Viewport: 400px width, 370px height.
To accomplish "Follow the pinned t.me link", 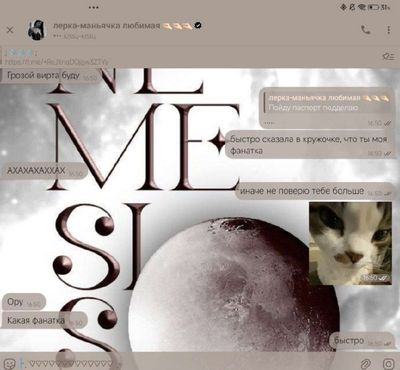I will (x=56, y=62).
